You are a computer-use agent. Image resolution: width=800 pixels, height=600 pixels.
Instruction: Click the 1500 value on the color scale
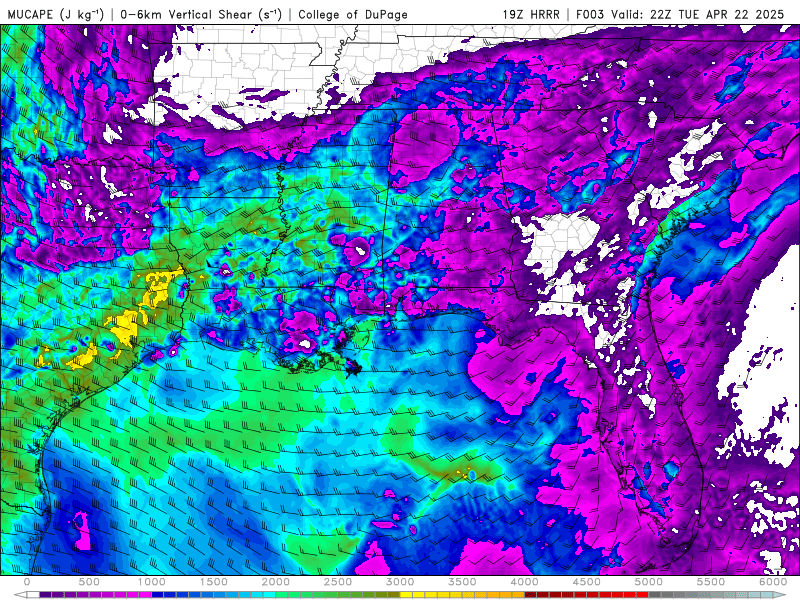[214, 582]
